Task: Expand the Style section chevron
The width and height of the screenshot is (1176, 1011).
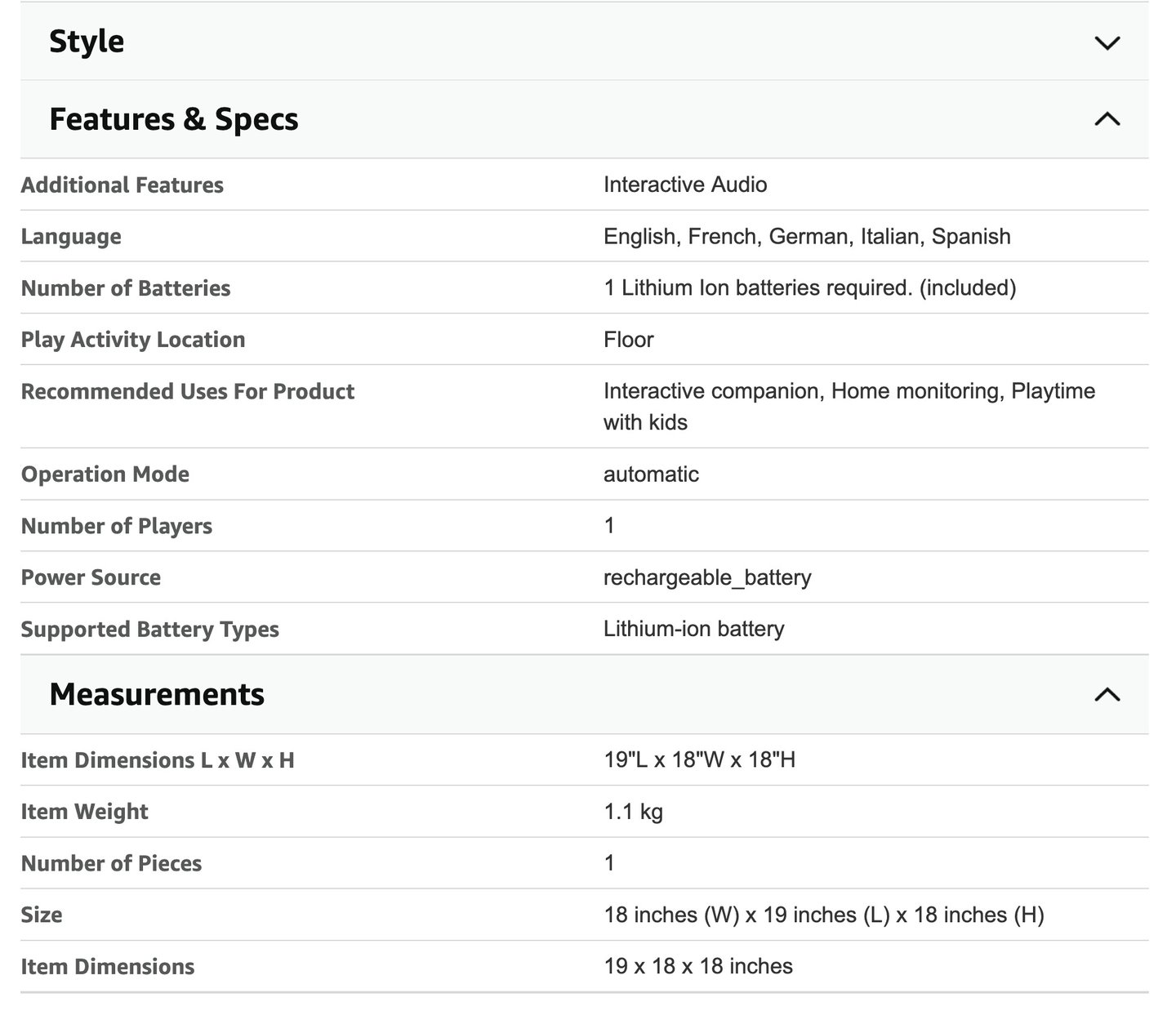Action: click(x=1107, y=42)
